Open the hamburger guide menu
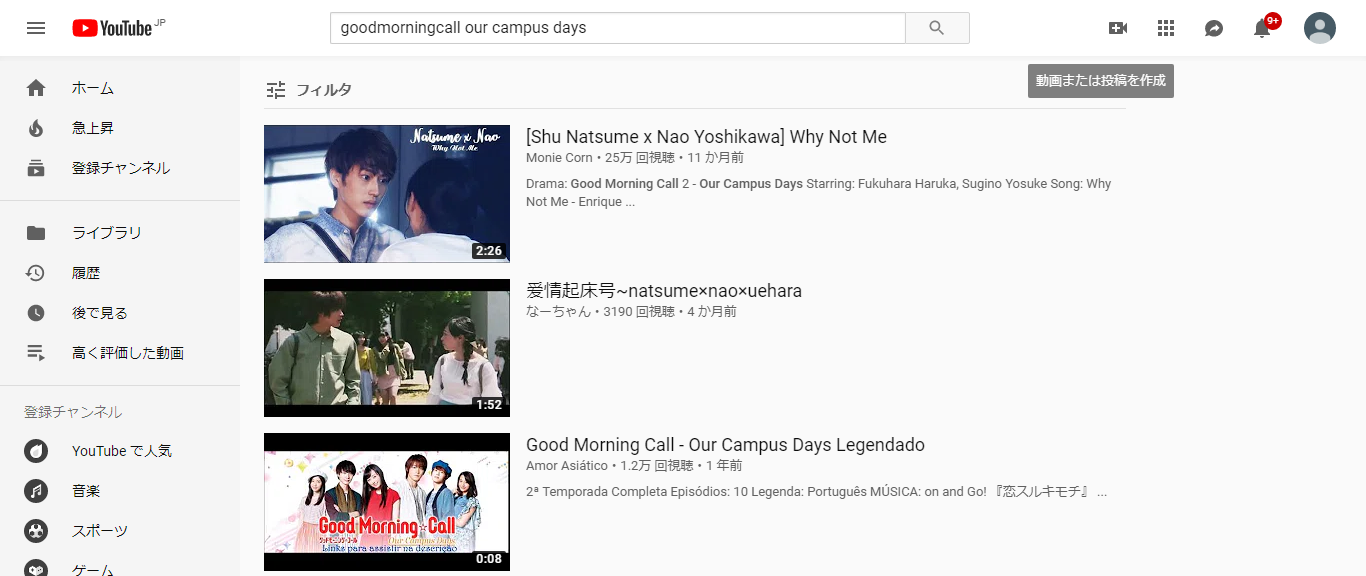 pos(36,28)
